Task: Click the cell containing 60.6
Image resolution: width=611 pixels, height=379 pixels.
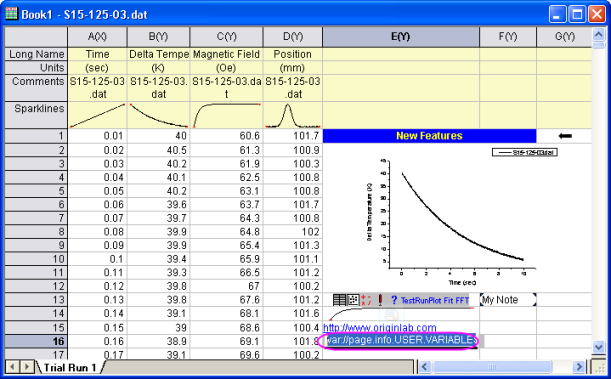Action: [x=226, y=136]
